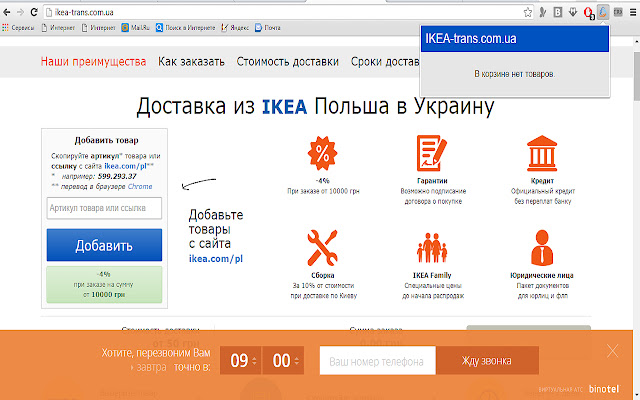640x400 pixels.
Task: Open the завтра day selector
Action: click(149, 367)
